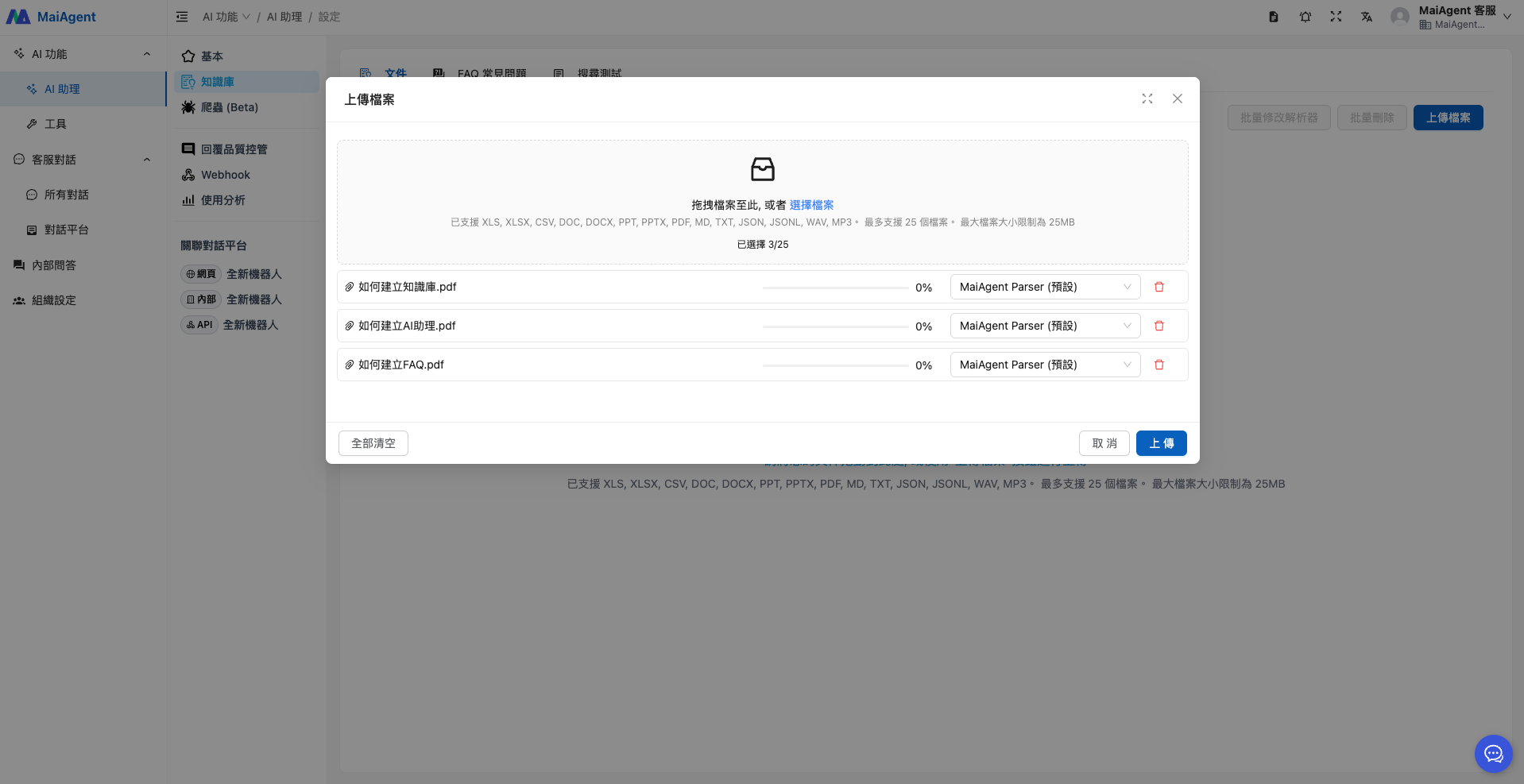This screenshot has width=1524, height=784.
Task: Remove 如何建立AI助理.pdf using trash icon
Action: (x=1158, y=326)
